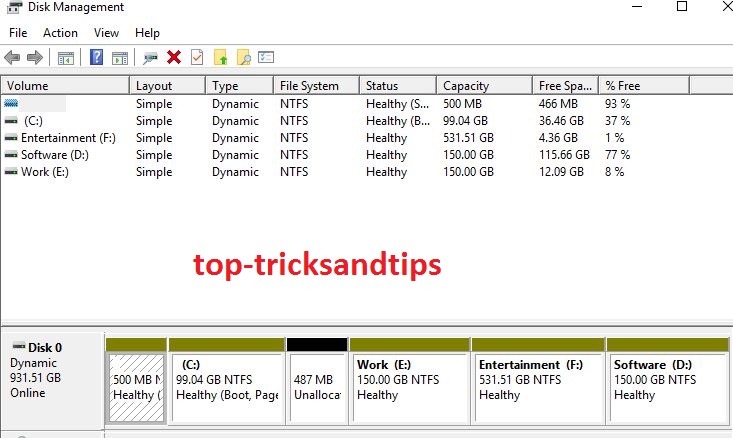Open the View menu

[107, 33]
